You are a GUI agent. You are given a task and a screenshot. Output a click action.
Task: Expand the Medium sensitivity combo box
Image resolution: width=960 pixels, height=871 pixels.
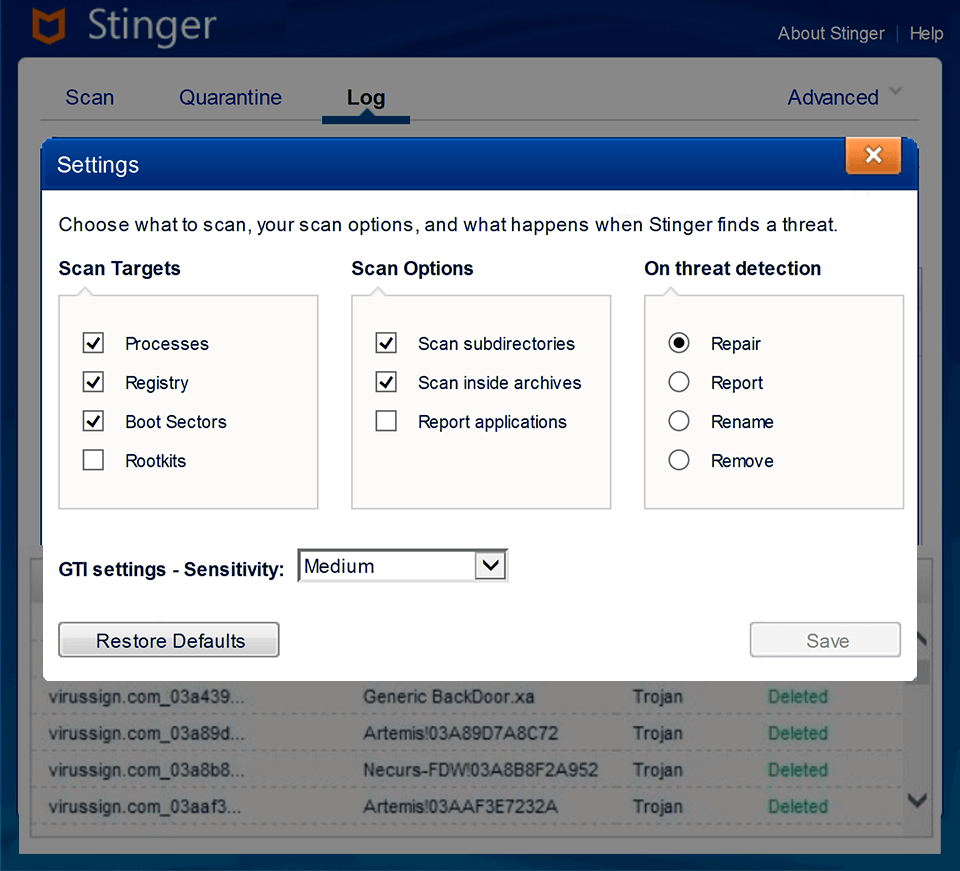point(400,565)
